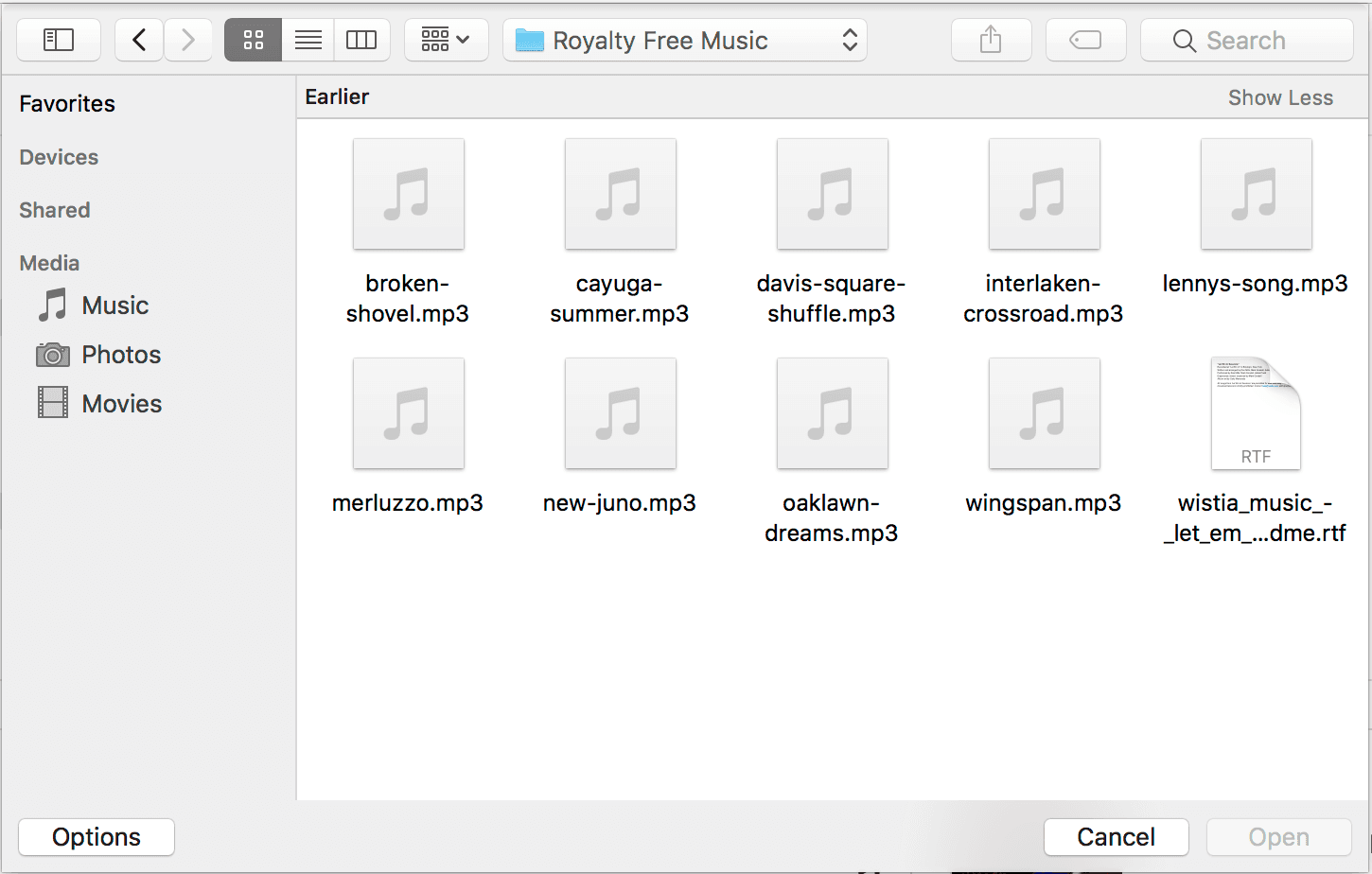Screen dimensions: 1372x874
Task: Click the forward navigation arrow
Action: pos(187,40)
